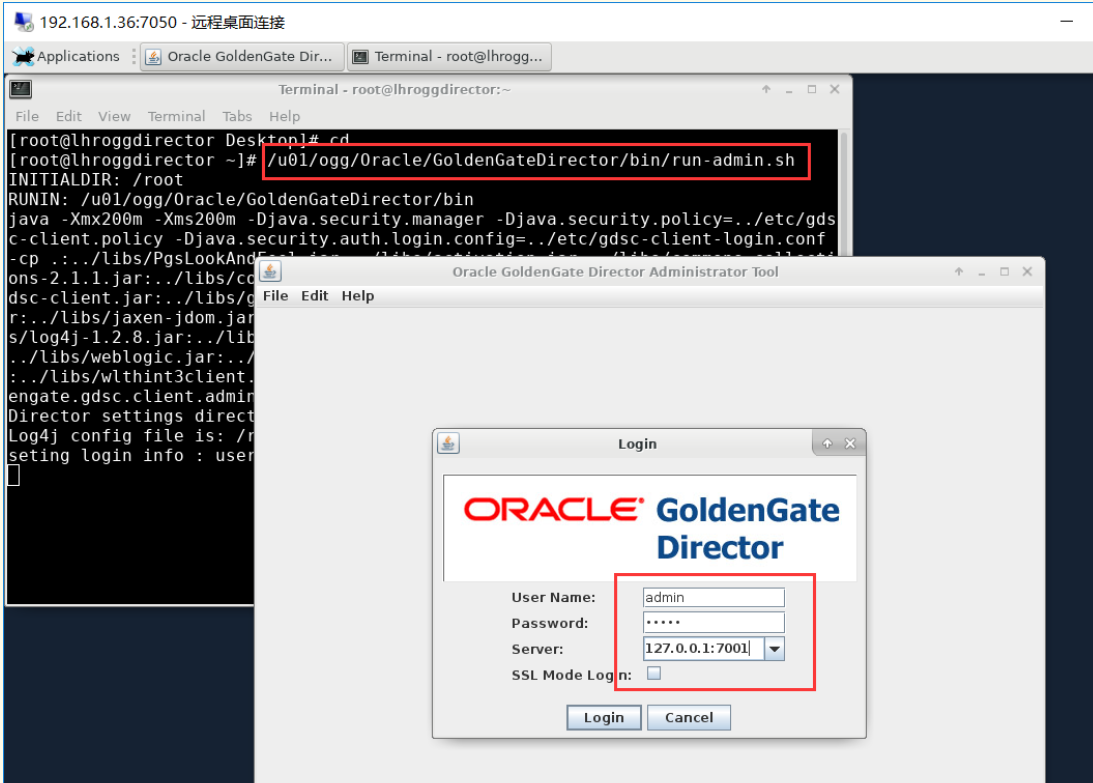Close the Terminal window
Screen dimensions: 1093x783
834,89
